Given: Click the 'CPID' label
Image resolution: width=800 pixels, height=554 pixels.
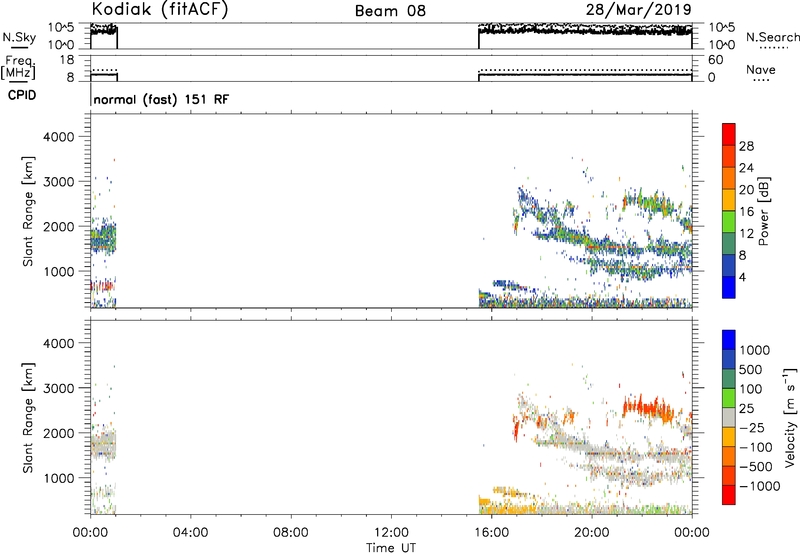Looking at the screenshot, I should 22,95.
